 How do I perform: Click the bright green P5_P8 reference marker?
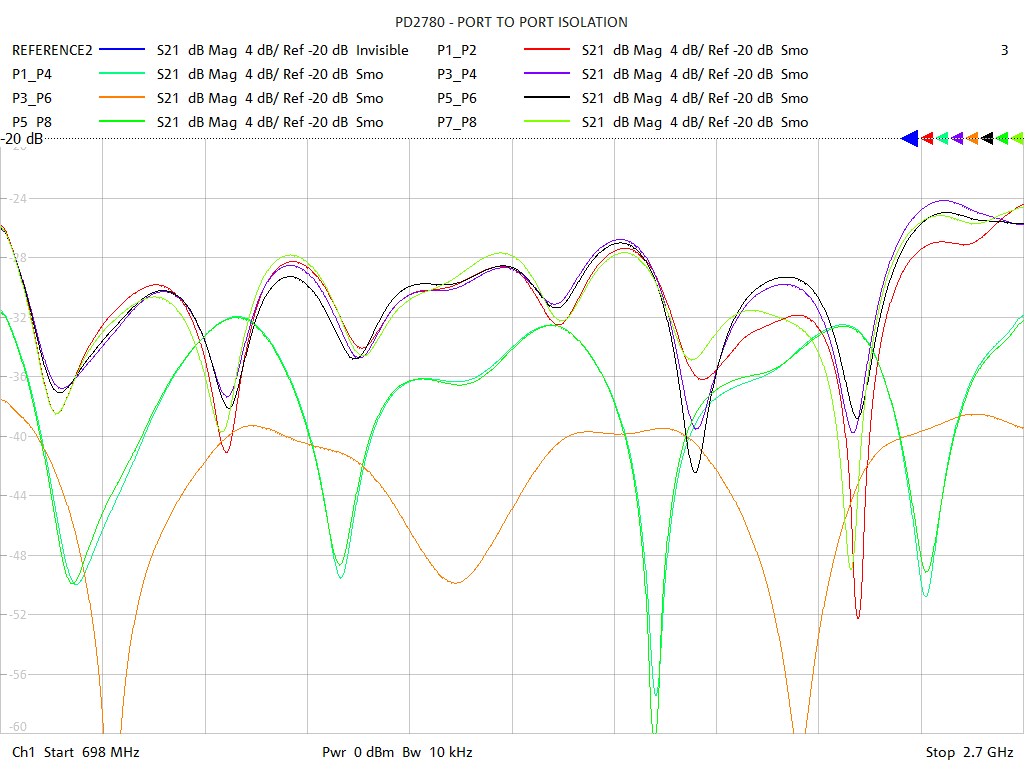tap(1002, 138)
